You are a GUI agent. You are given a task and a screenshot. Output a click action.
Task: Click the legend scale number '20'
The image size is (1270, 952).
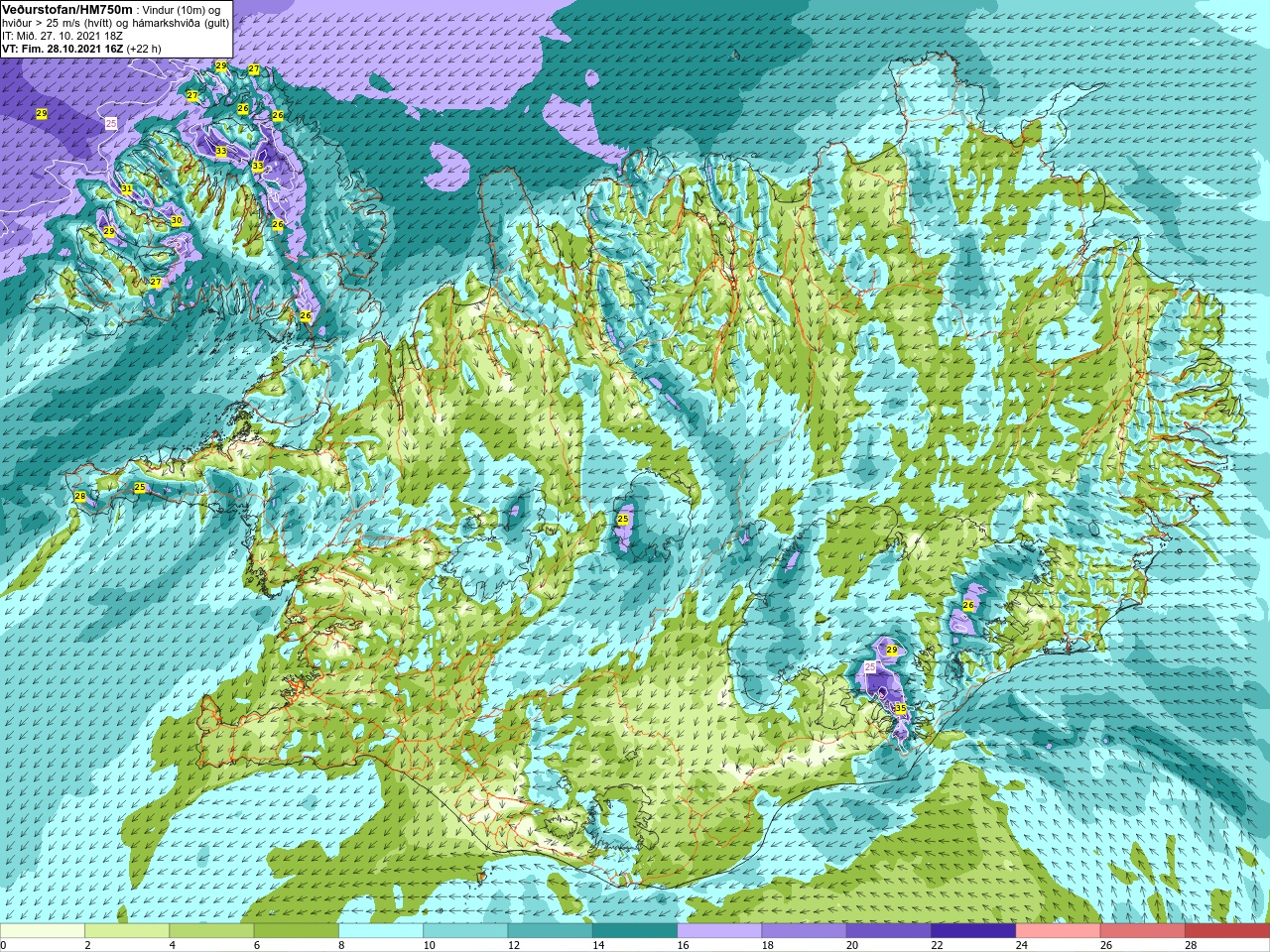pyautogui.click(x=852, y=945)
